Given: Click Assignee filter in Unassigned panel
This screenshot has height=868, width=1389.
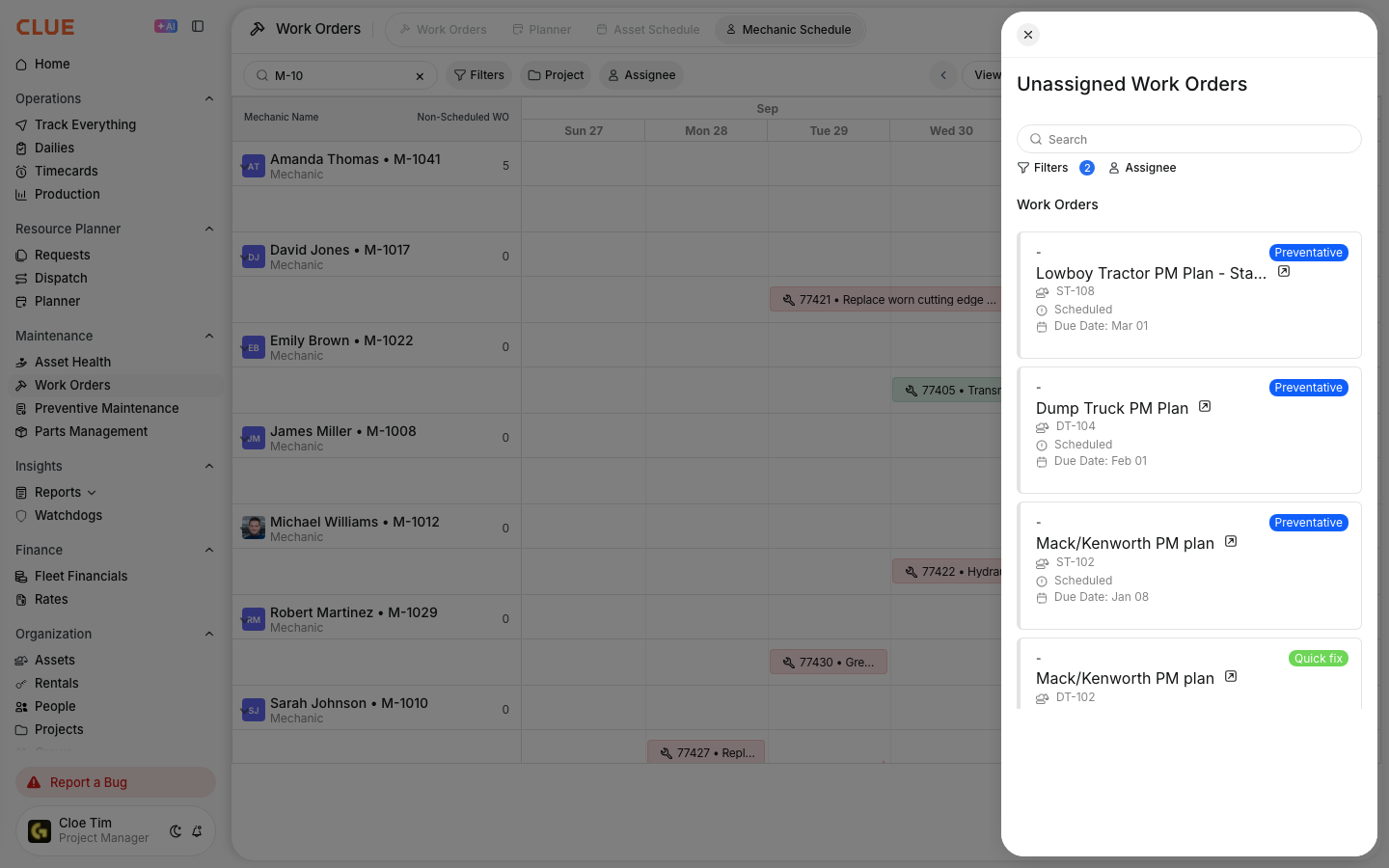Looking at the screenshot, I should click(1142, 168).
